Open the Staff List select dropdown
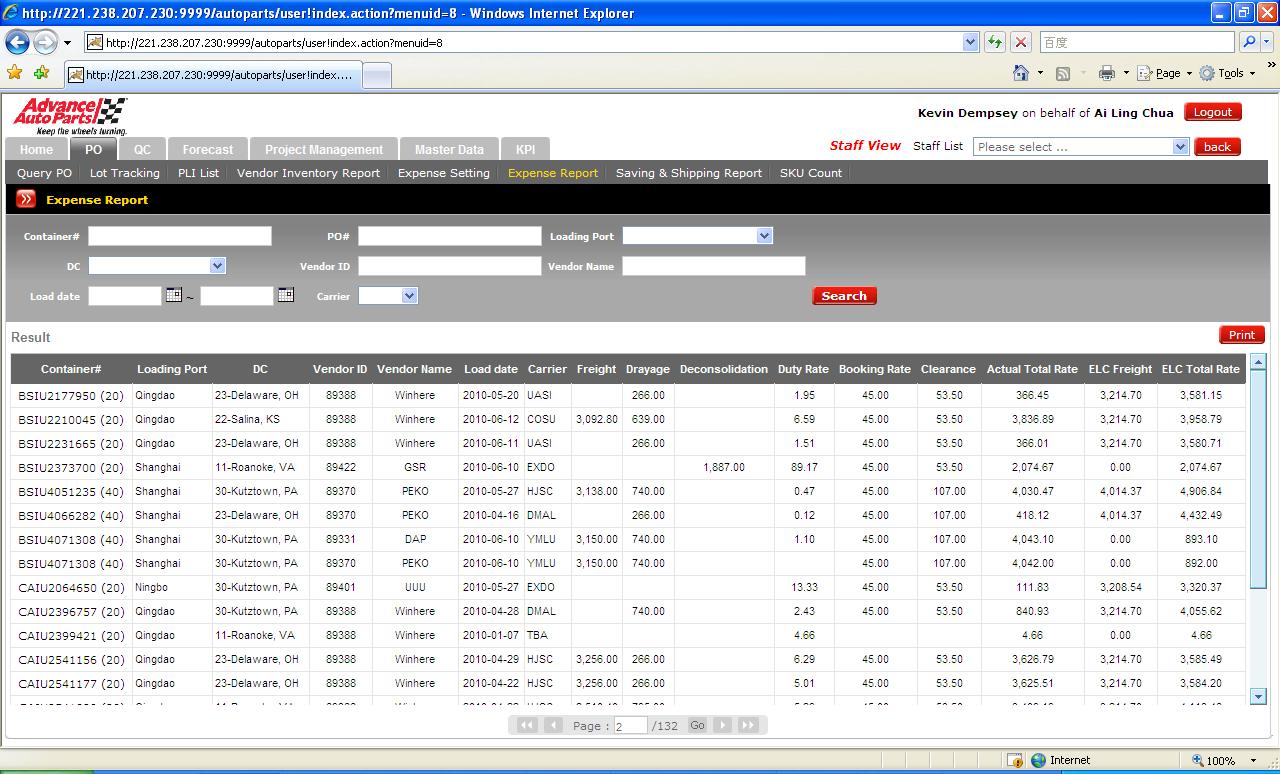This screenshot has width=1280, height=774. click(x=1180, y=147)
